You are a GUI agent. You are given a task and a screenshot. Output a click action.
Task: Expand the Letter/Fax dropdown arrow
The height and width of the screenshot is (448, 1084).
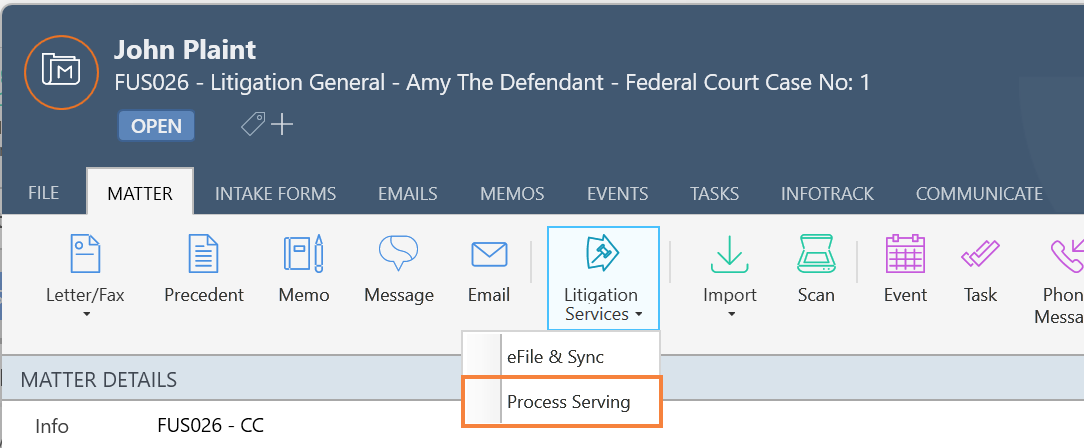[86, 315]
